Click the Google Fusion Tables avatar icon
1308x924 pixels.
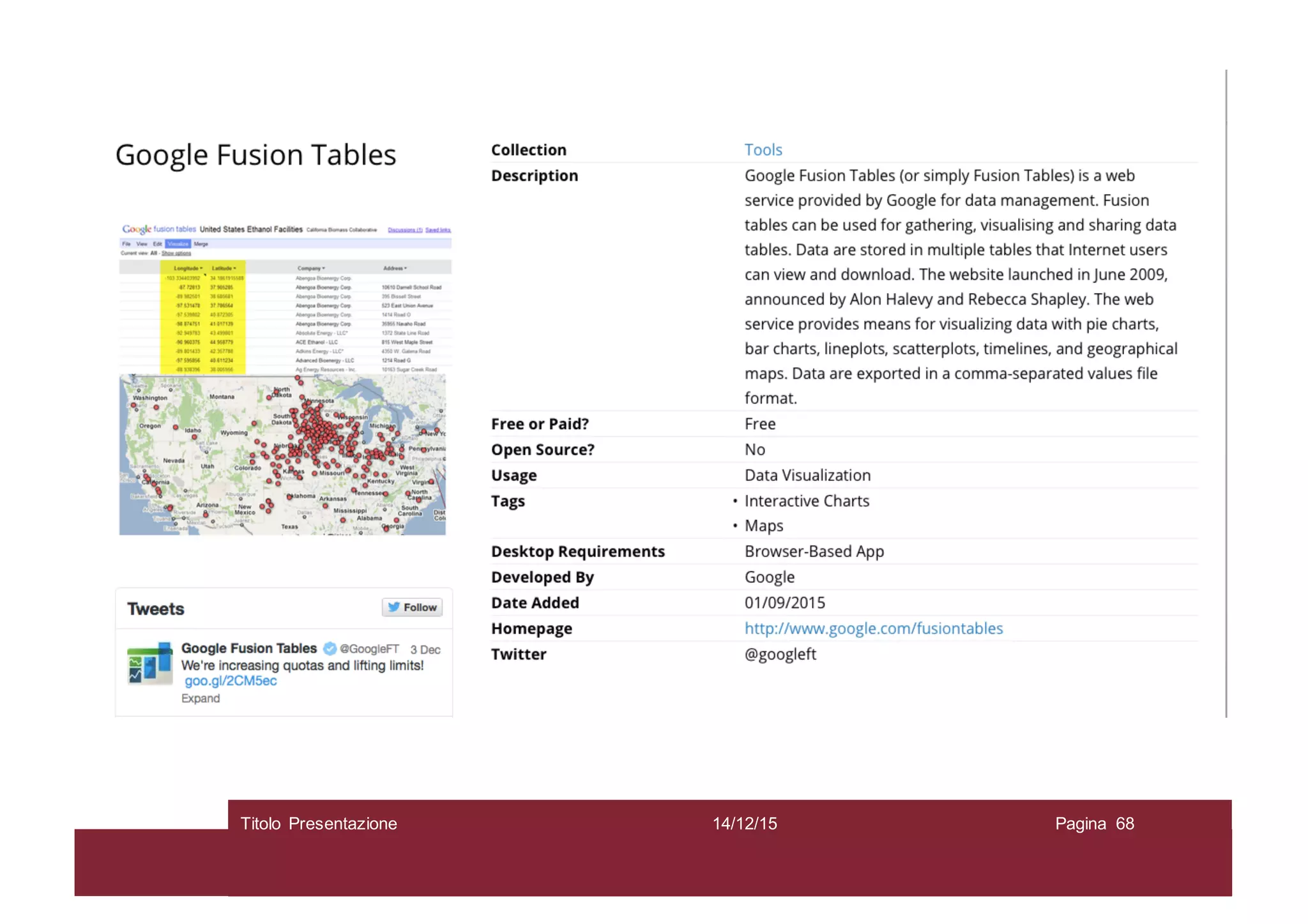tap(149, 664)
